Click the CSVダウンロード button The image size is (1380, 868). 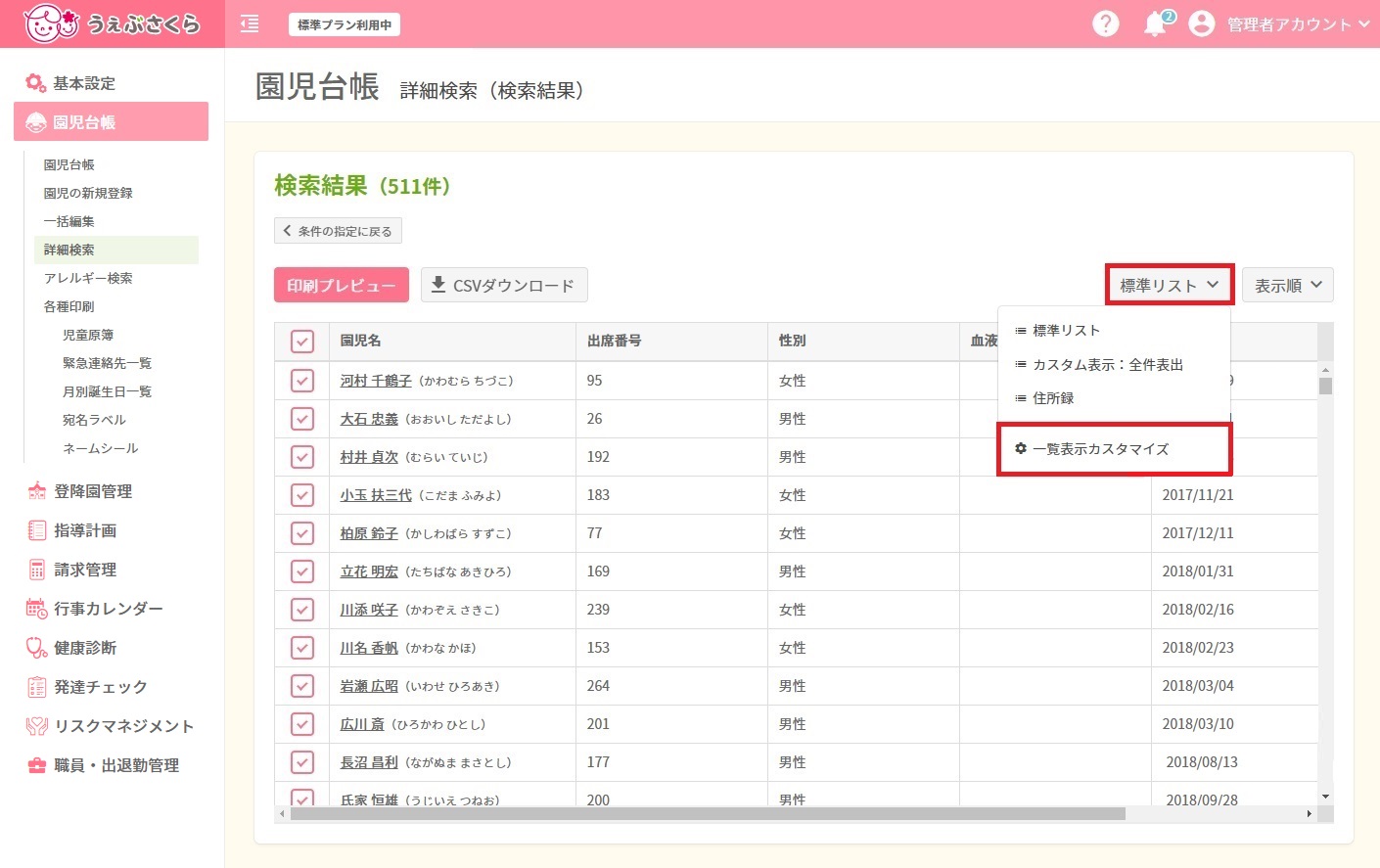pos(504,285)
